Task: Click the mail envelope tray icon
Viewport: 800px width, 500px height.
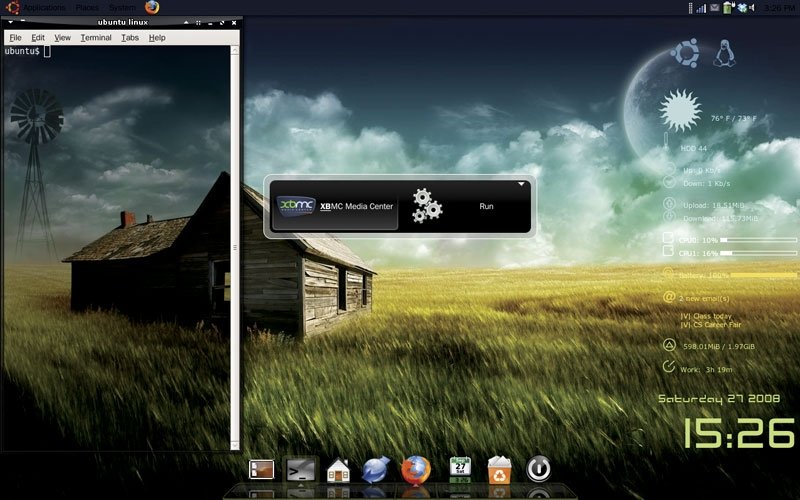Action: (x=714, y=8)
